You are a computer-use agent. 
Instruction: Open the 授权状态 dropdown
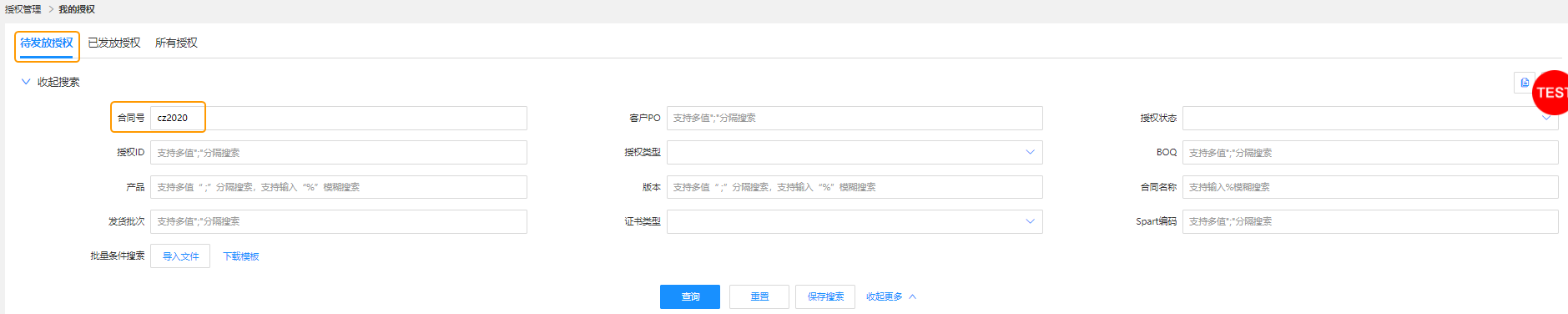1370,118
